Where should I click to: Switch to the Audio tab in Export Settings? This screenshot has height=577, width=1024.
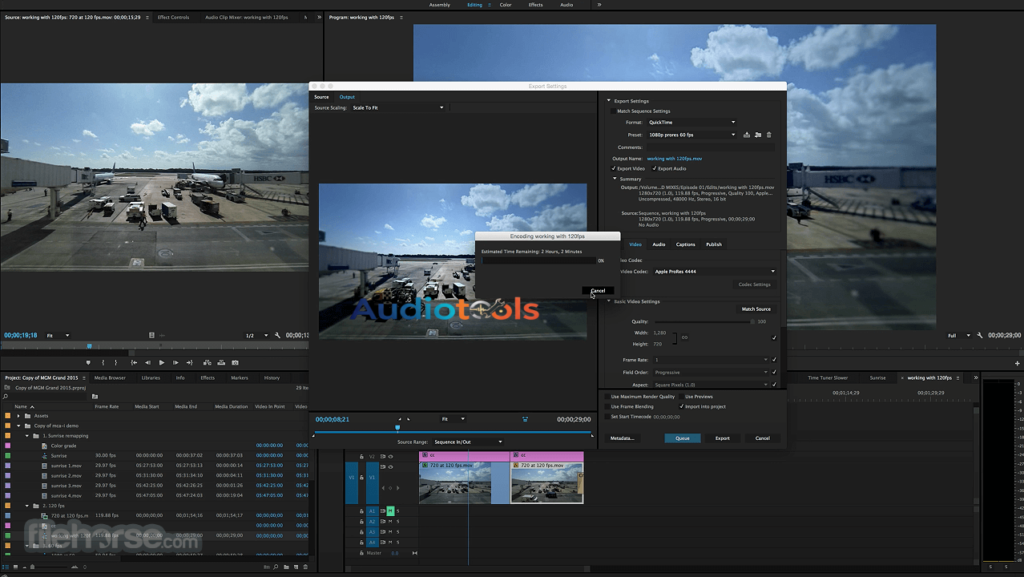(658, 244)
